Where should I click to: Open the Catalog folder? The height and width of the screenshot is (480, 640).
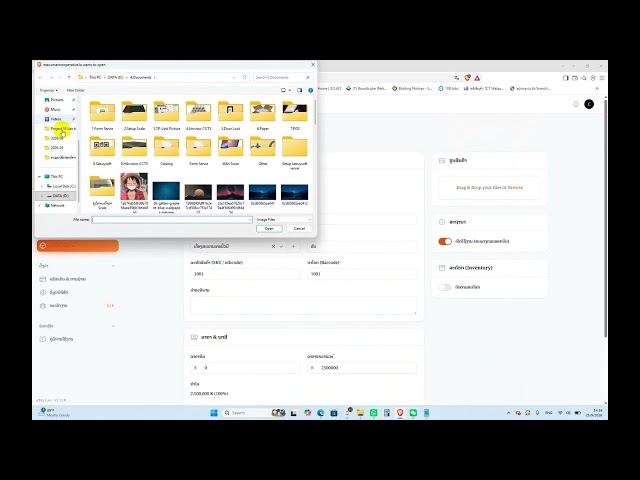(167, 151)
